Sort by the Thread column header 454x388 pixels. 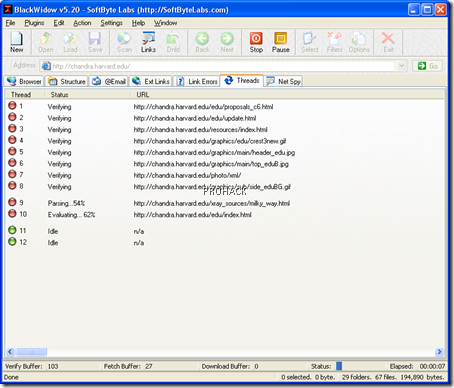click(x=24, y=95)
